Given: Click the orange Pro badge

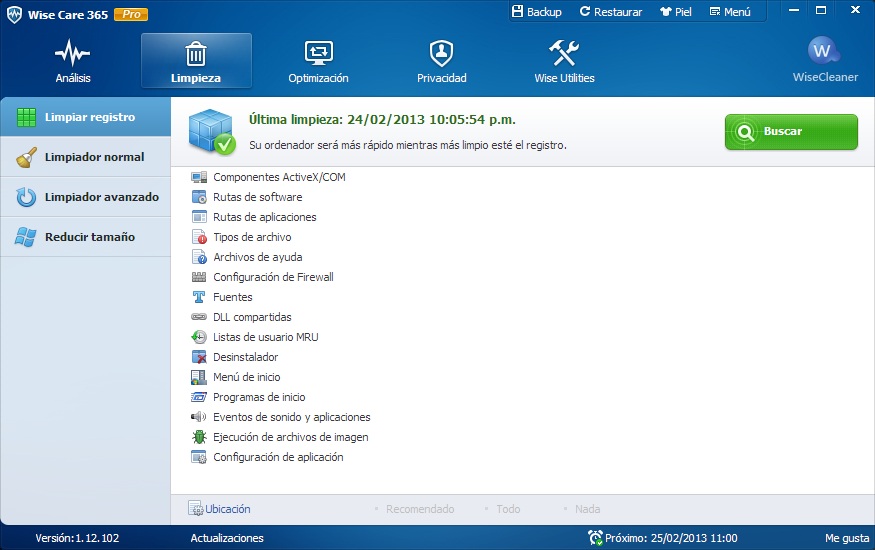Looking at the screenshot, I should point(131,15).
